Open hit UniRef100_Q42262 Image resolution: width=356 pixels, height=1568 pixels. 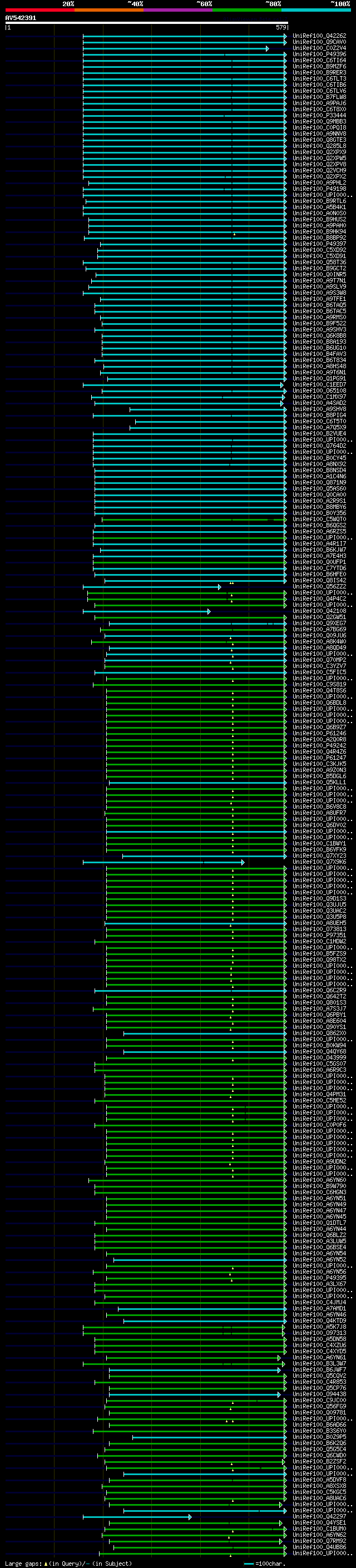click(319, 36)
